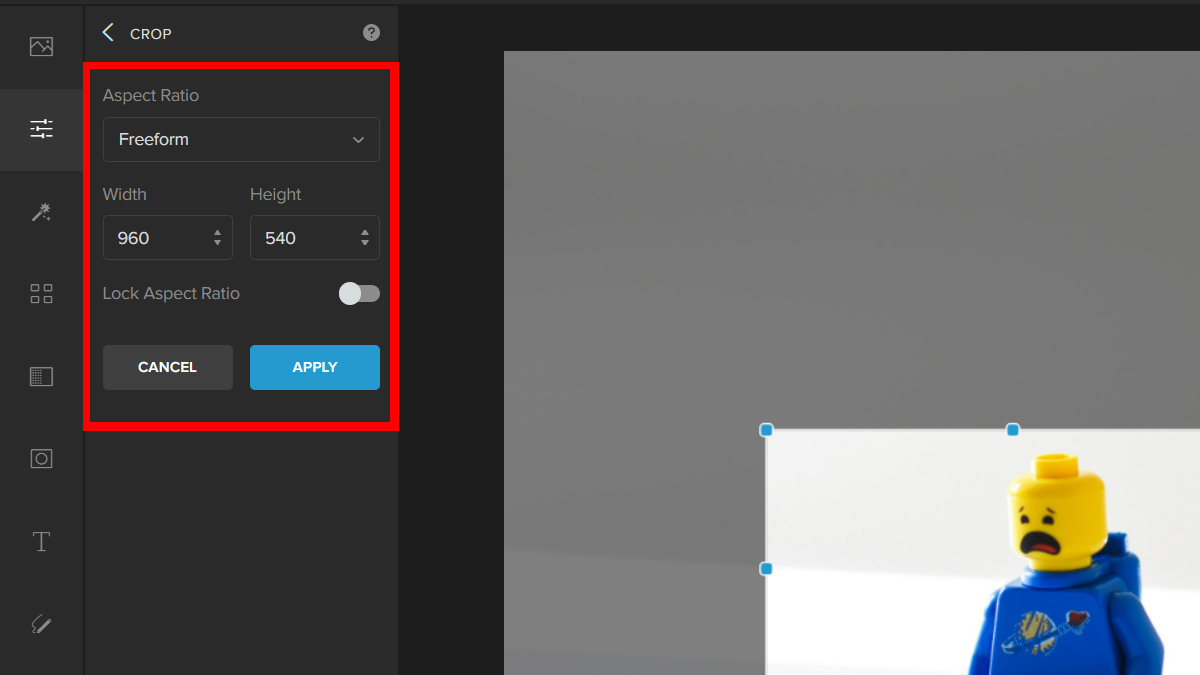Click the Apply button
The height and width of the screenshot is (675, 1200).
click(315, 367)
